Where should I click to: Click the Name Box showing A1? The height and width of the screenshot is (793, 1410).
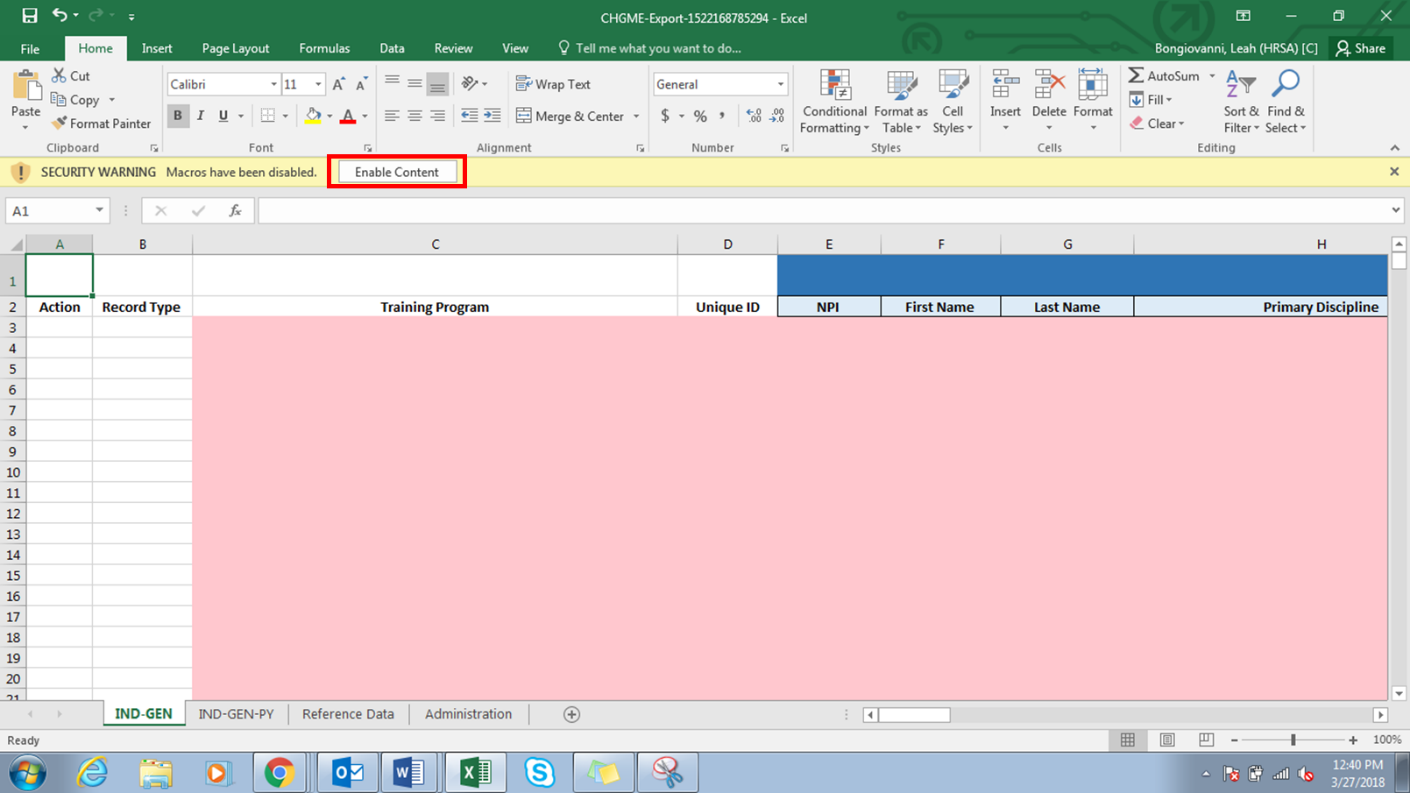(x=48, y=211)
